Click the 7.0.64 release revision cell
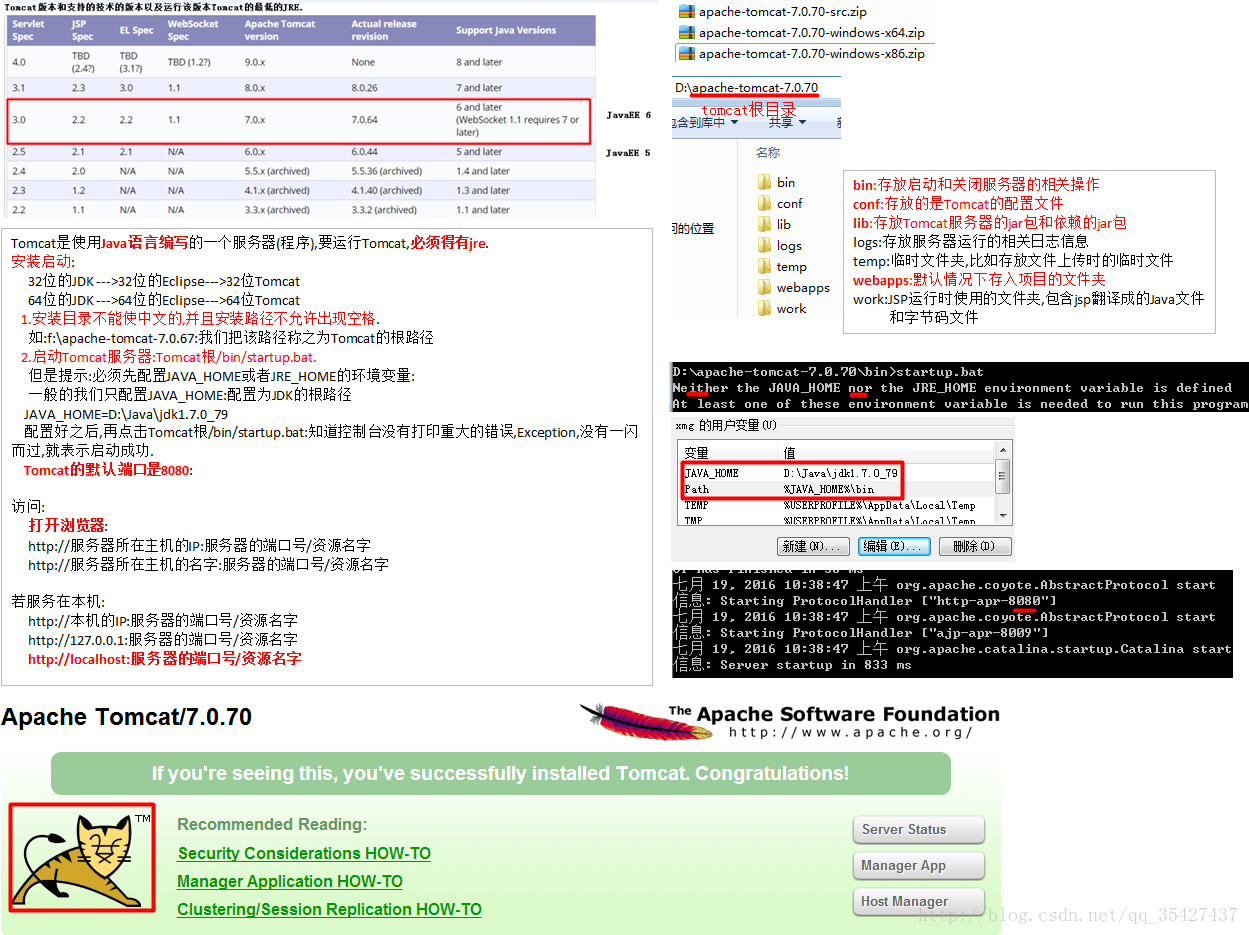The width and height of the screenshot is (1249, 935). tap(365, 120)
